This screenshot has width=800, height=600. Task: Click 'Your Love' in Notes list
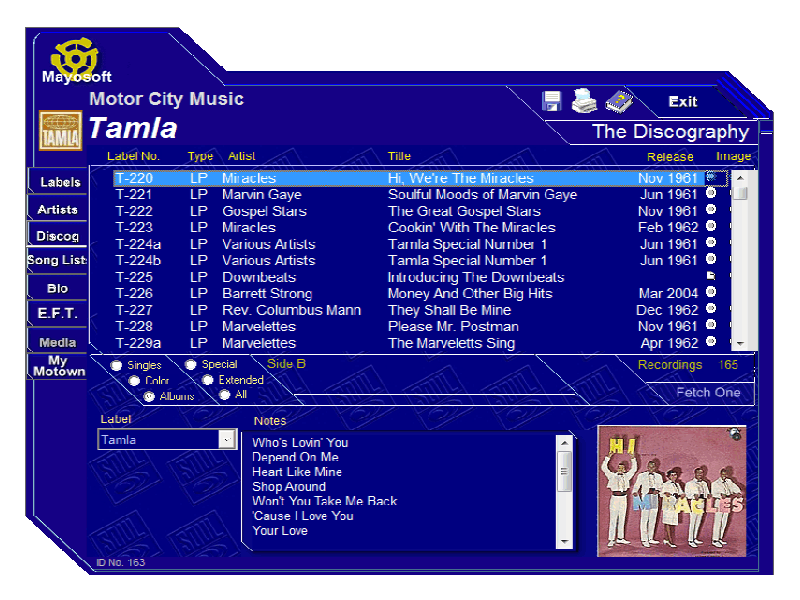pyautogui.click(x=280, y=531)
